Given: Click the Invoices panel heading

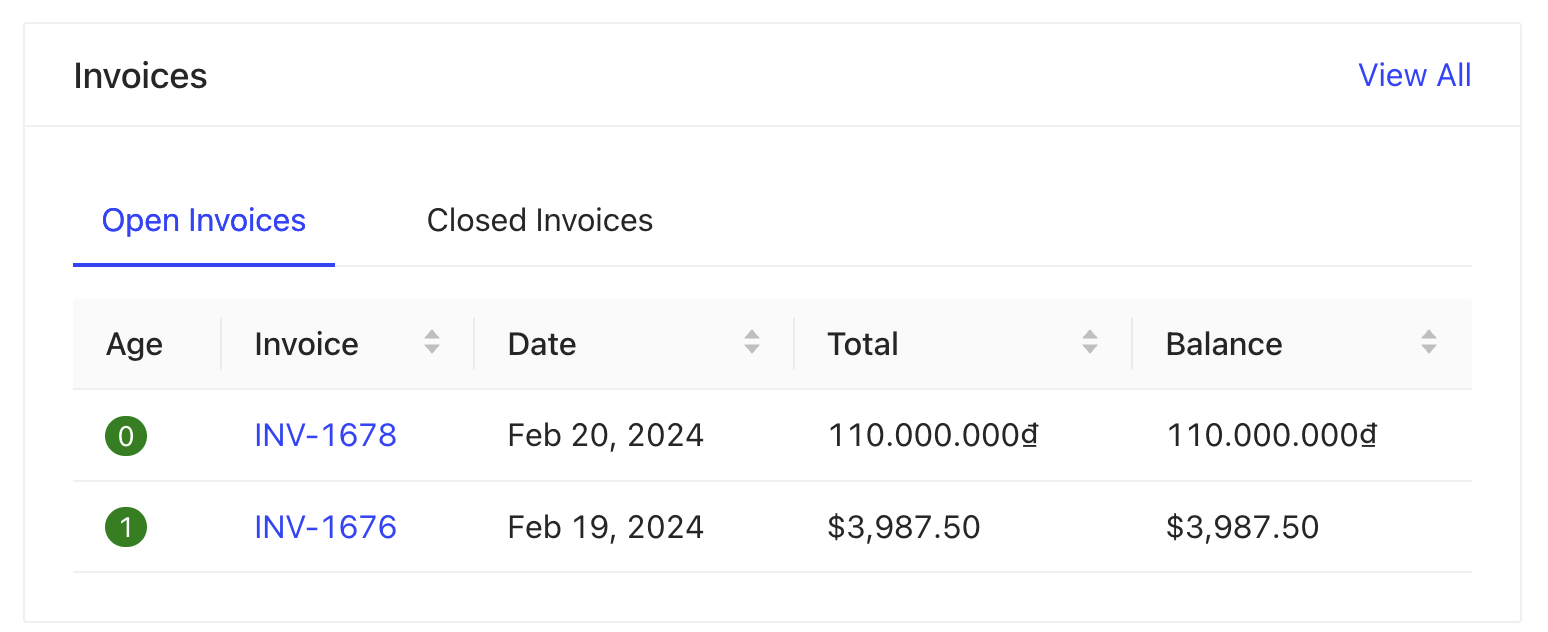Looking at the screenshot, I should click(x=140, y=76).
